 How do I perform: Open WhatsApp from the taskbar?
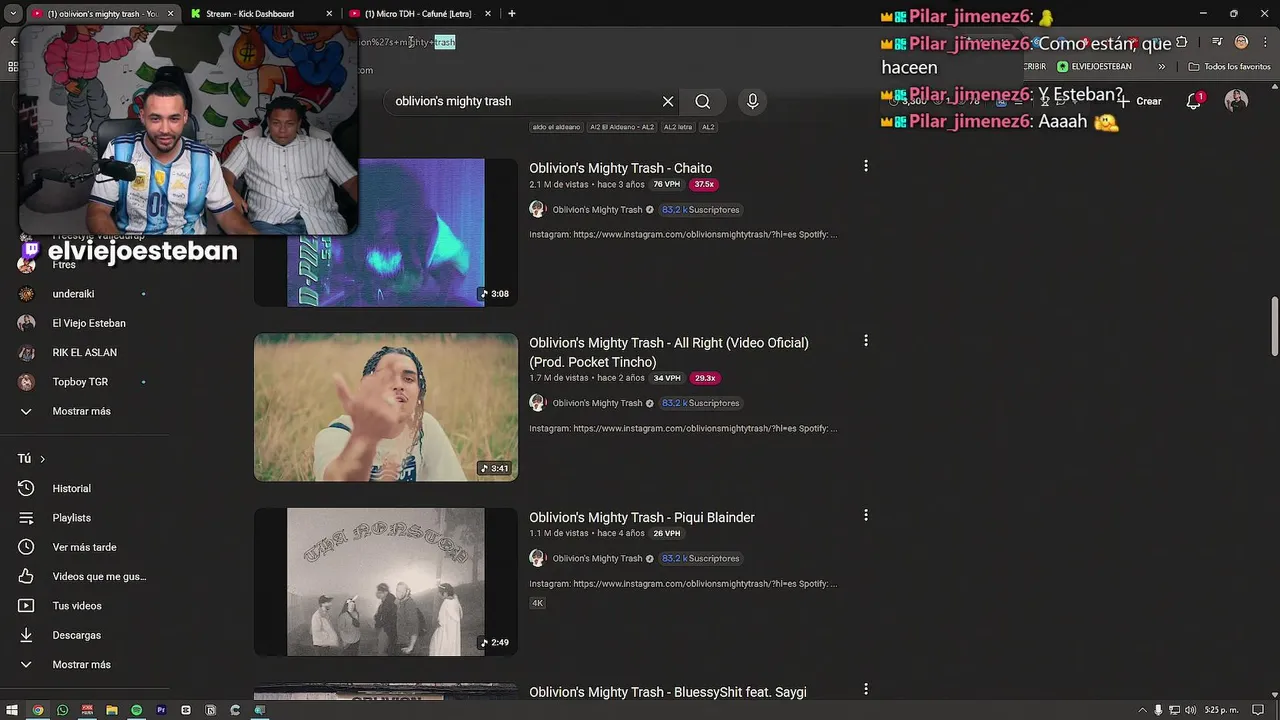coord(63,710)
